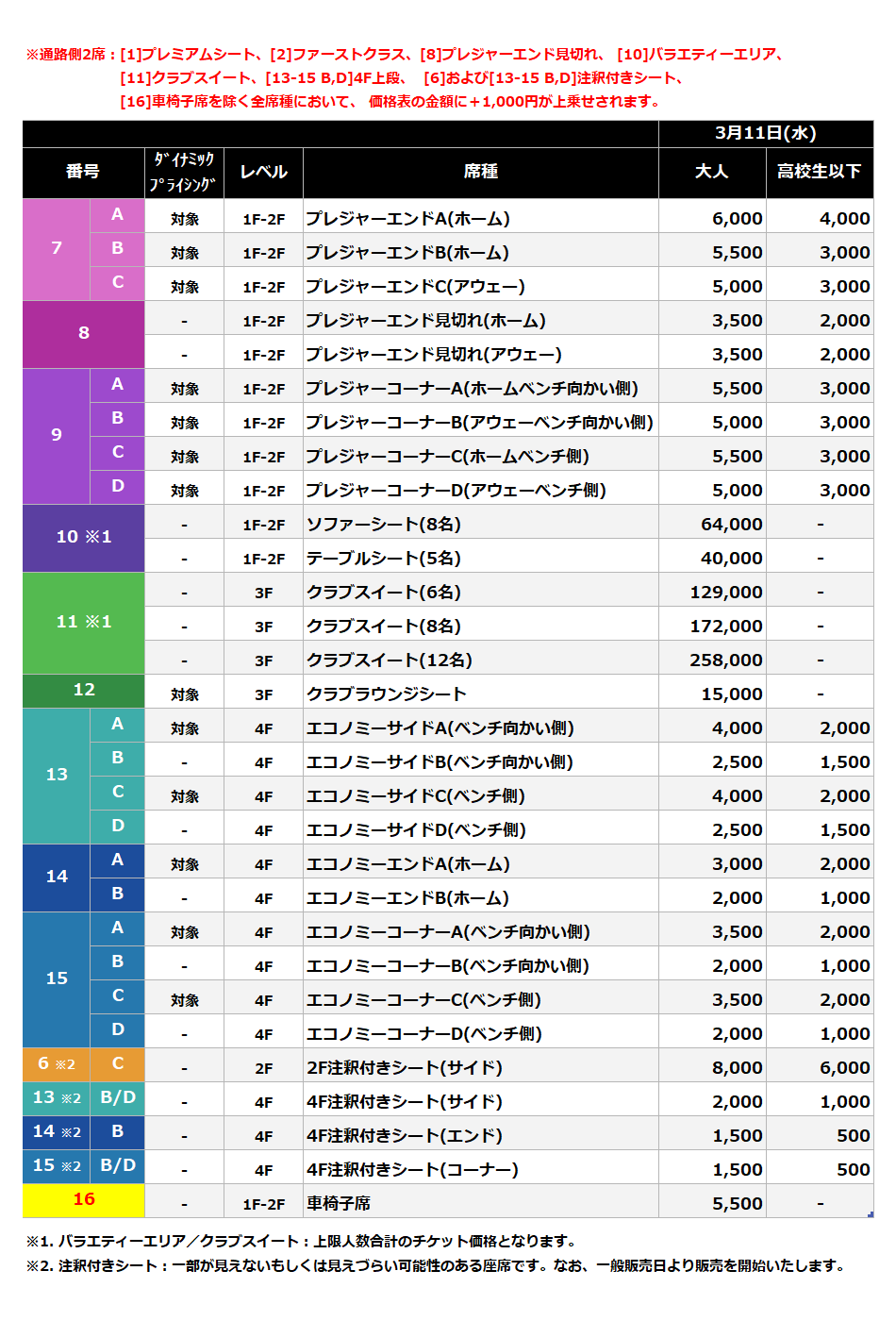Select the yellow number 16 cell
Viewport: 896px width, 1321px height.
point(83,1199)
